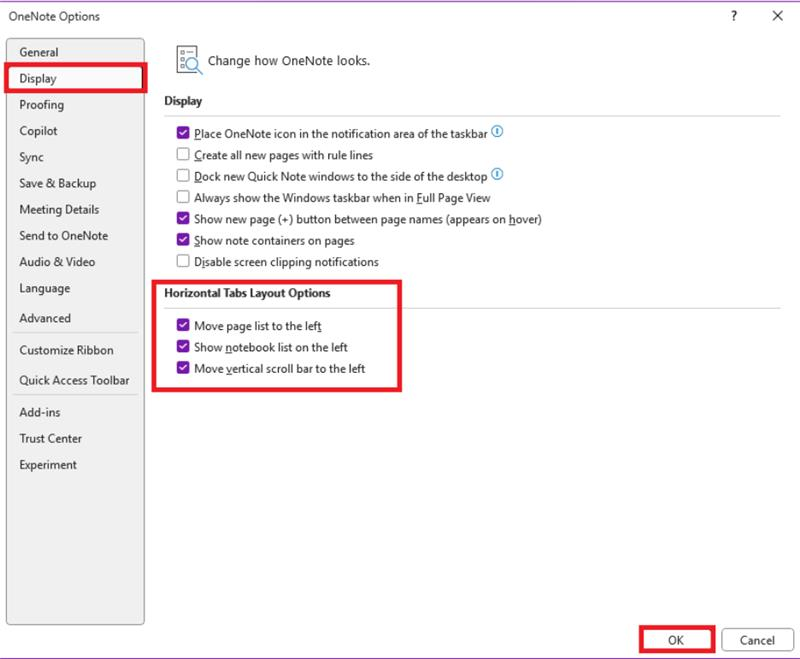This screenshot has width=800, height=659.
Task: Click the display magnifier icon next to heading
Action: (x=189, y=60)
